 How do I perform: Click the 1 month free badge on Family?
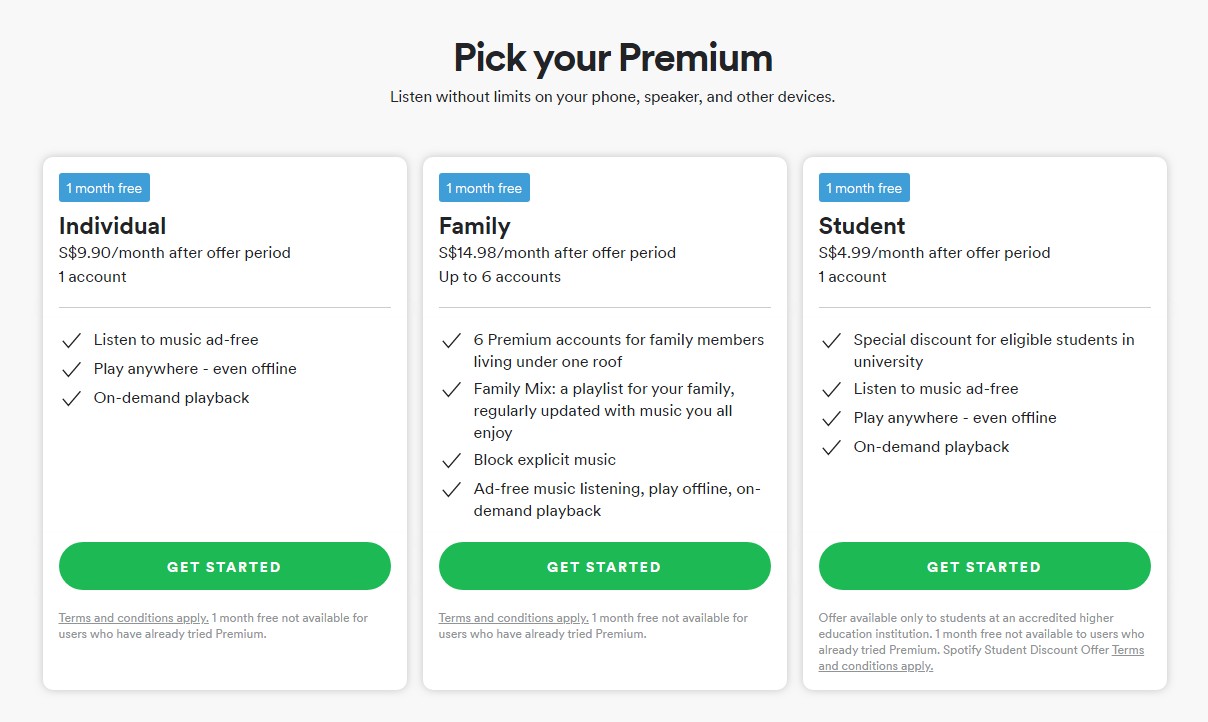point(484,188)
